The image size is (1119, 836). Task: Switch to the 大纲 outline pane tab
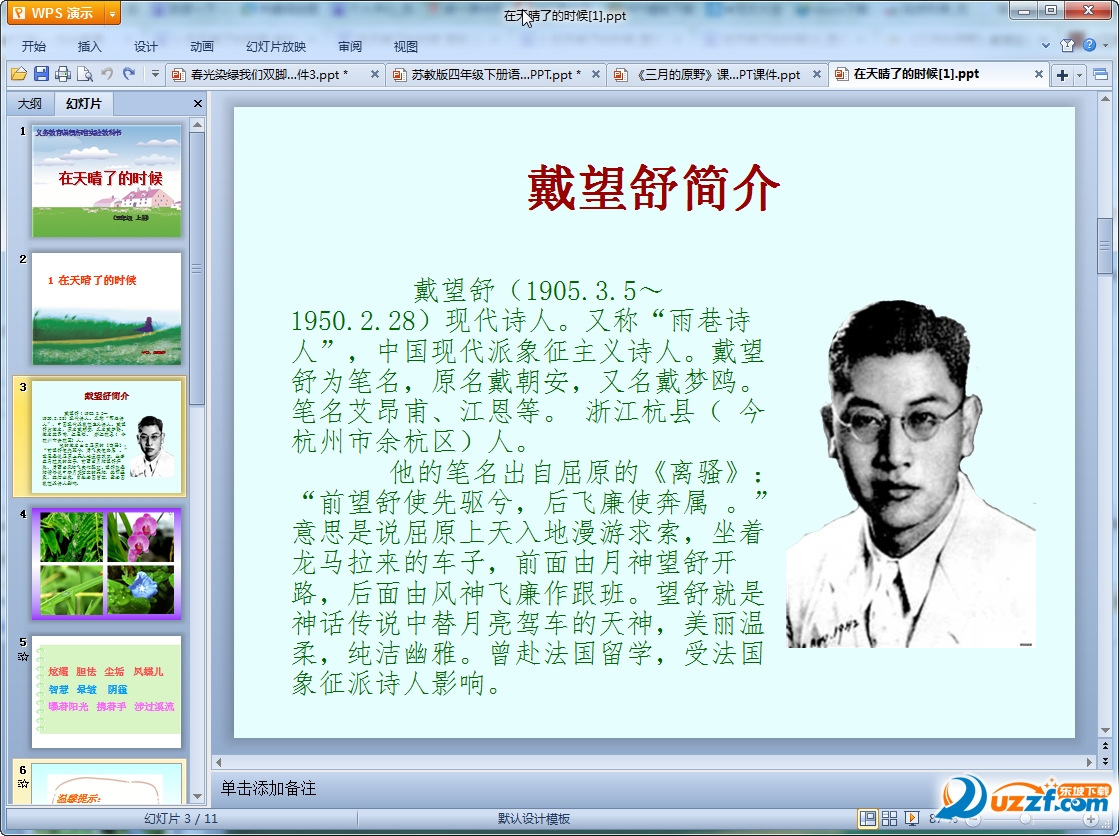(29, 104)
